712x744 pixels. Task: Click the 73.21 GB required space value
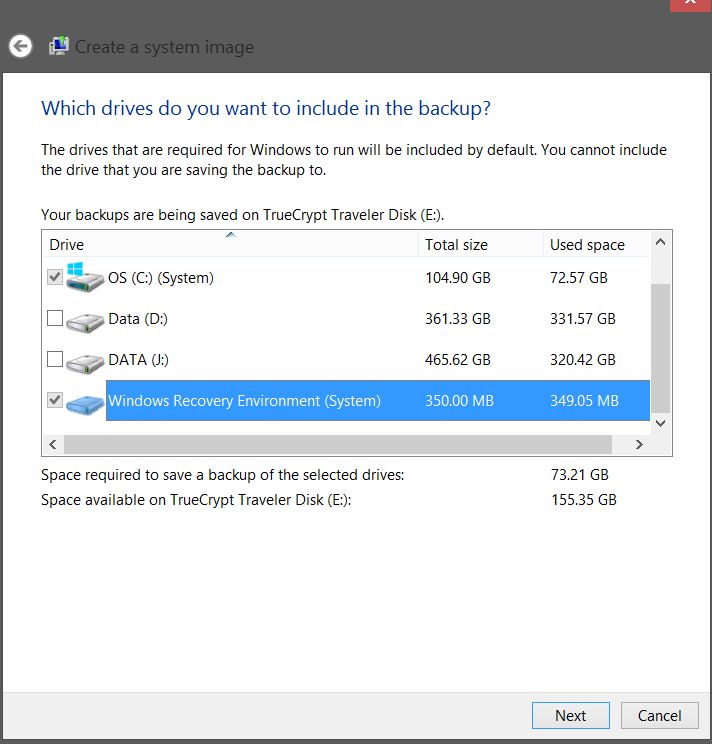(x=580, y=474)
